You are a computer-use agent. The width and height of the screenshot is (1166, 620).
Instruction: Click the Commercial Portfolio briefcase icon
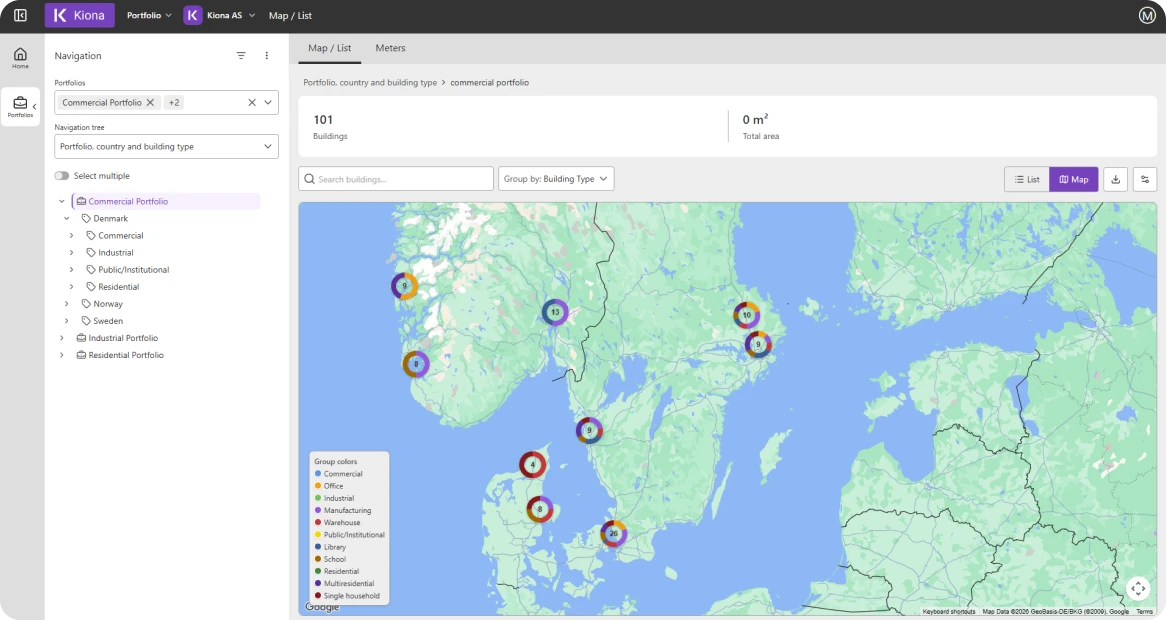coord(81,201)
